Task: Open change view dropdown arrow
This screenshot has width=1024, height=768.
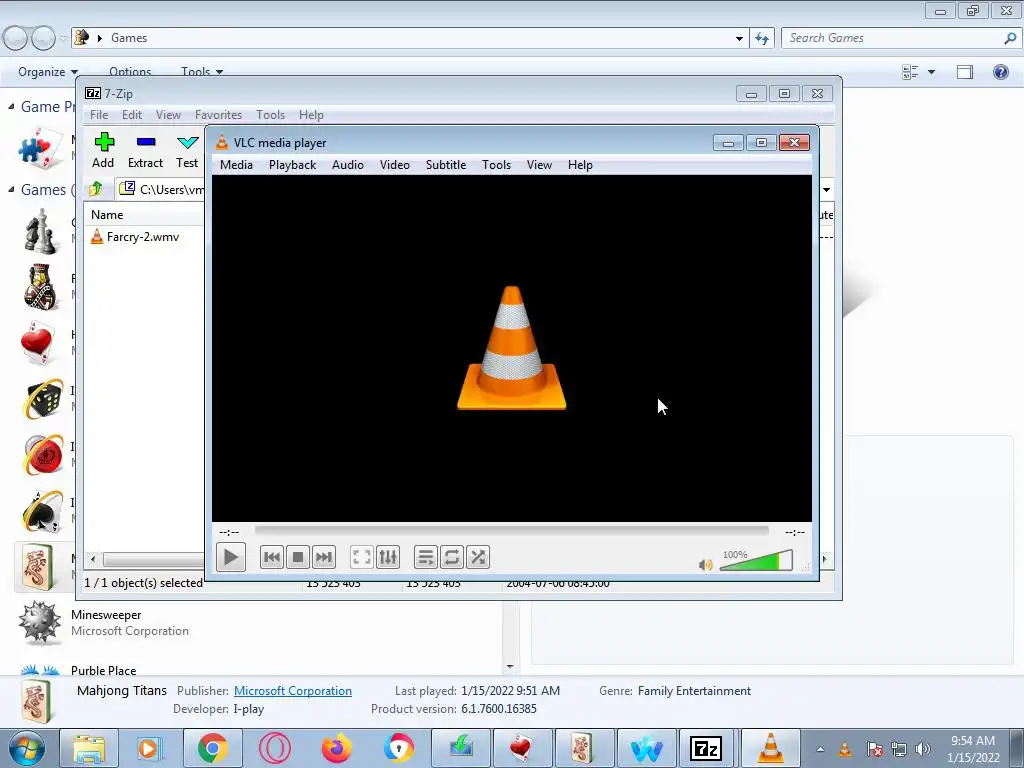Action: 931,72
